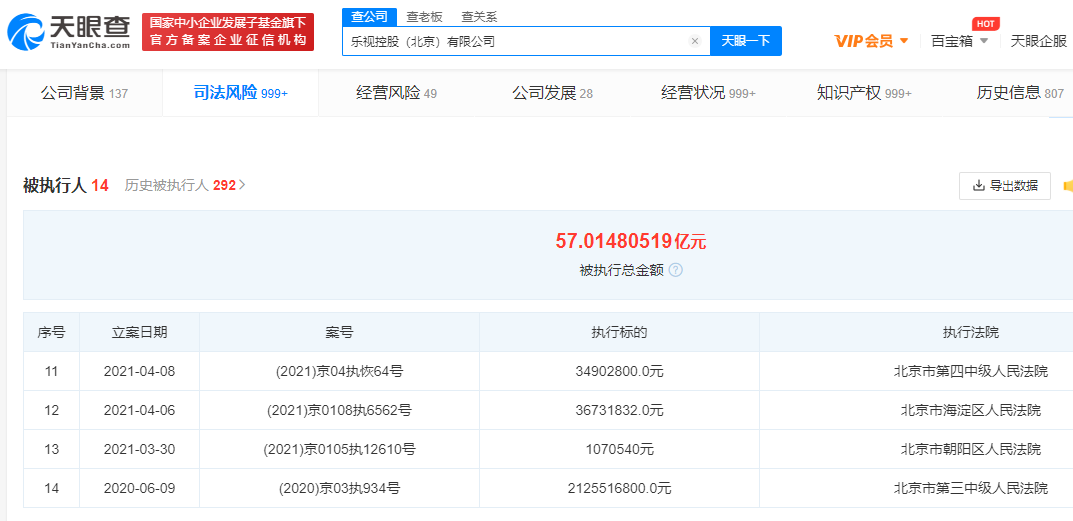Viewport: 1073px width, 521px height.
Task: Click the 执行标的 column header
Action: pyautogui.click(x=619, y=333)
